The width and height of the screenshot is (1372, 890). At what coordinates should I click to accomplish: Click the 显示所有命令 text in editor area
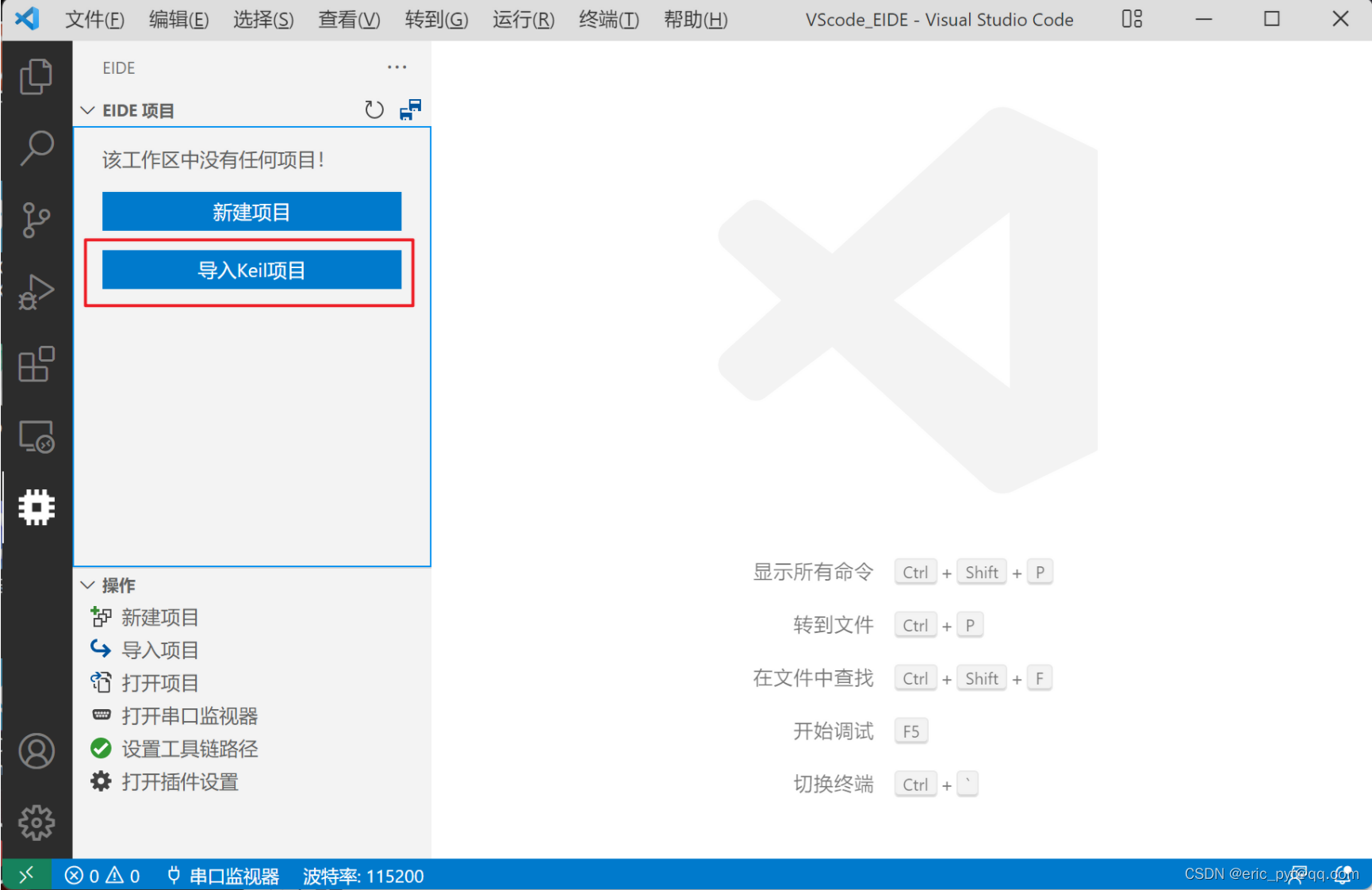click(813, 572)
